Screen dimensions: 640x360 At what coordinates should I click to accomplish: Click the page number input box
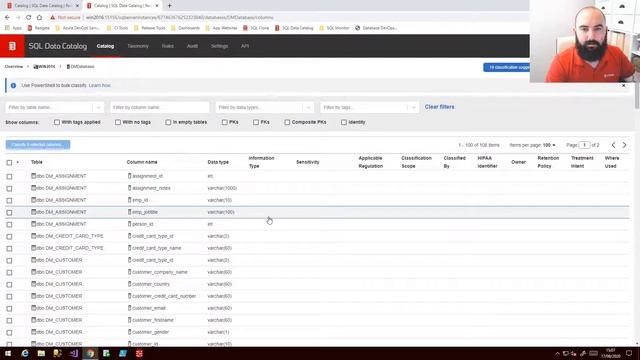[x=584, y=145]
